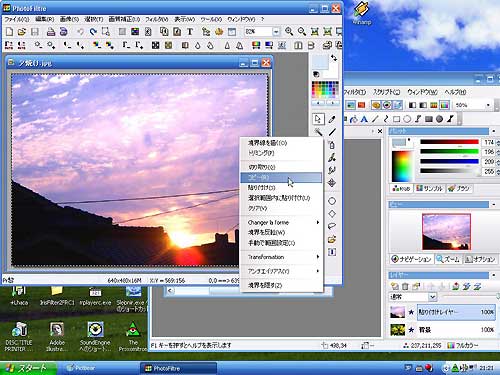
Task: Open the スクリプト menu in Pictbear
Action: pos(386,92)
